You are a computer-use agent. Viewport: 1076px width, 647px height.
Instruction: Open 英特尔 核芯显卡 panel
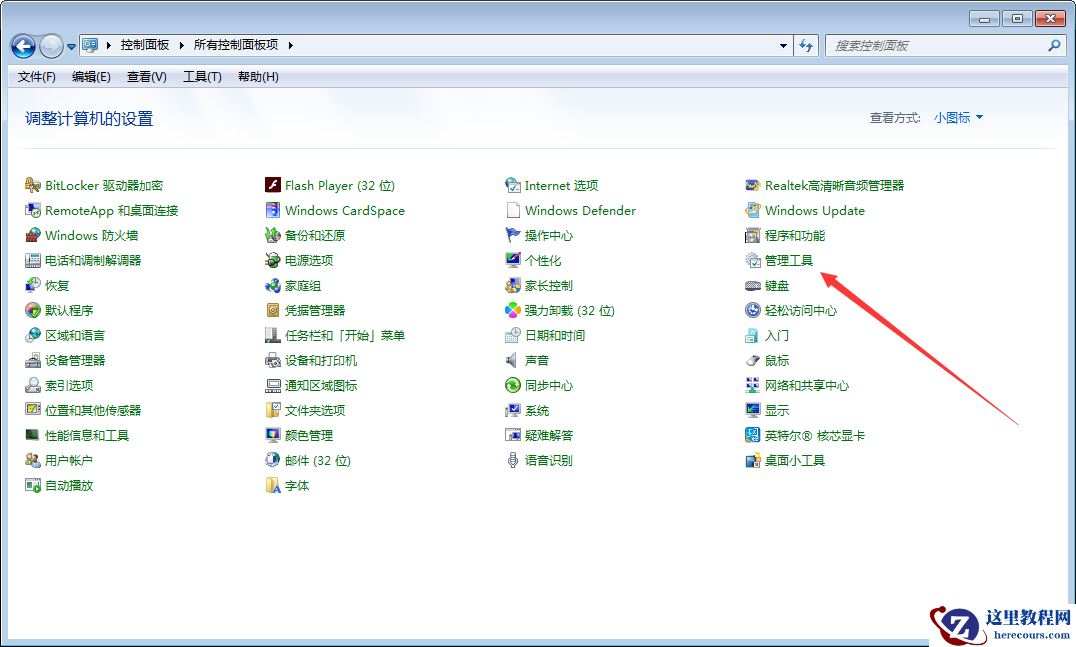(816, 435)
